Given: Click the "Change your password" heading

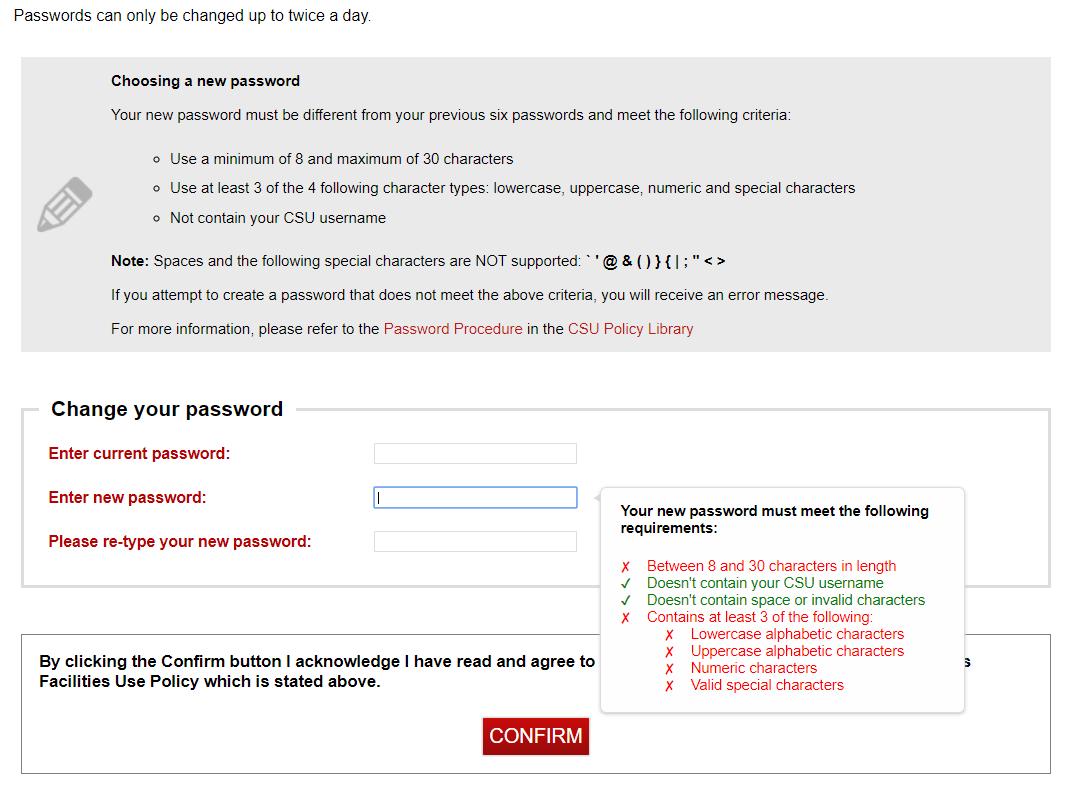Looking at the screenshot, I should (167, 409).
